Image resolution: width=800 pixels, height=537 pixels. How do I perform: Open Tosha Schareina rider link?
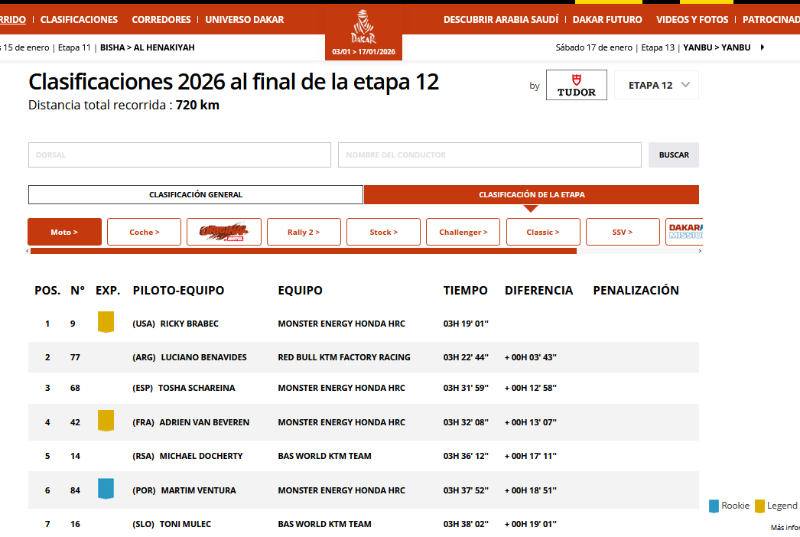196,388
